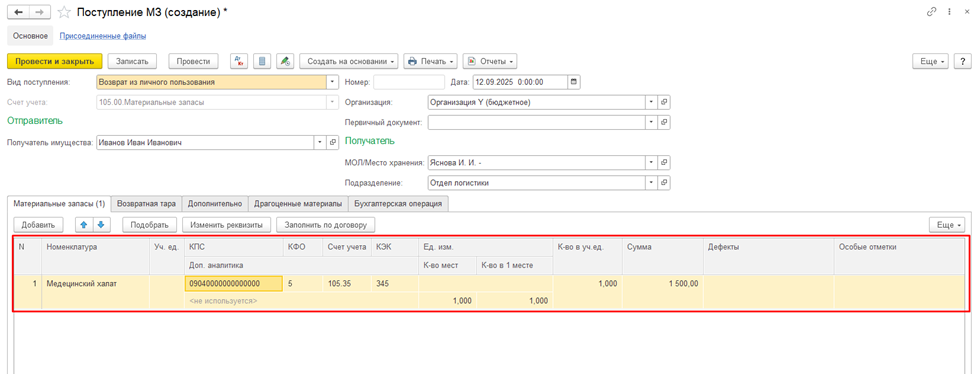Click the Дата field showing 12.09.2025
Screen dimensions: 974x374
coord(520,81)
